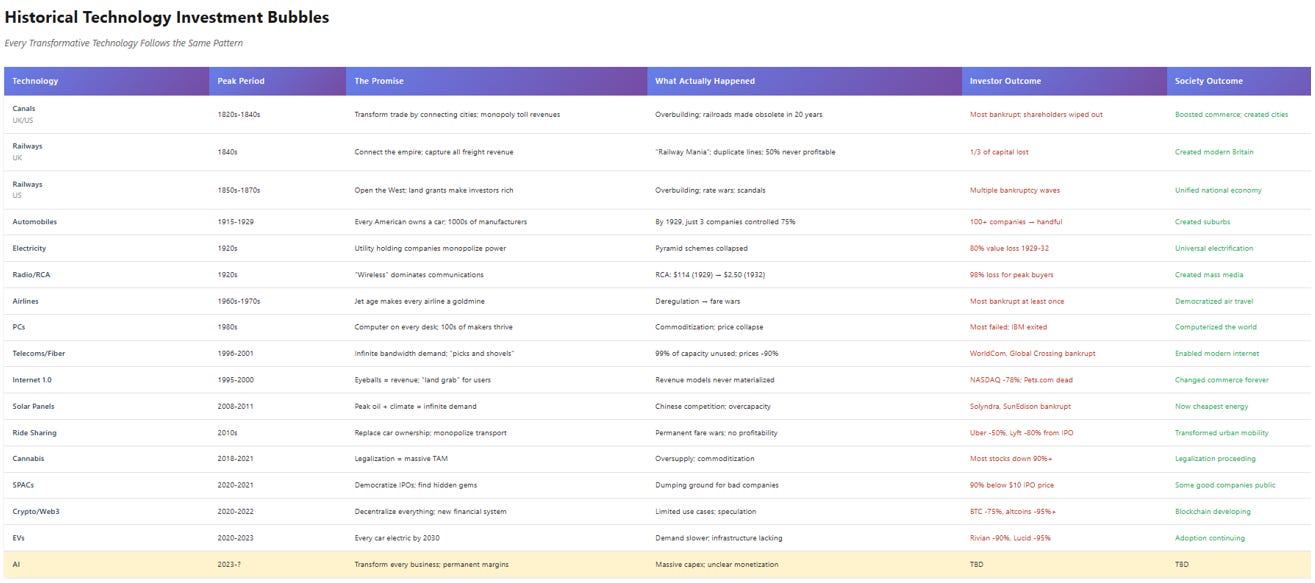Click the The Promise column header

point(497,81)
